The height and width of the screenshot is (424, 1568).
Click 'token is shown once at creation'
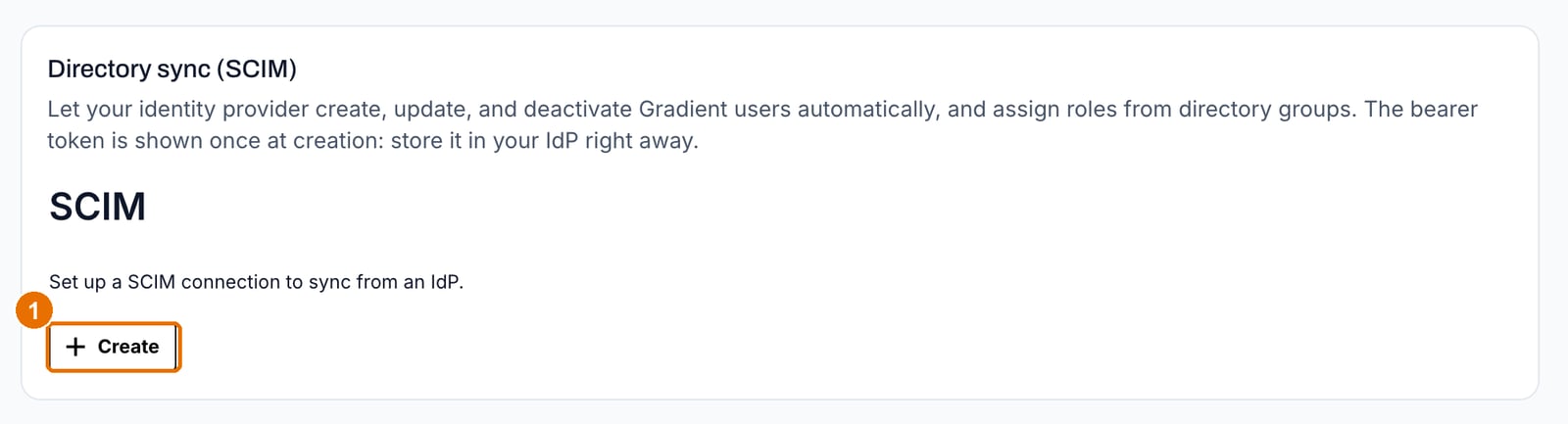coord(214,141)
